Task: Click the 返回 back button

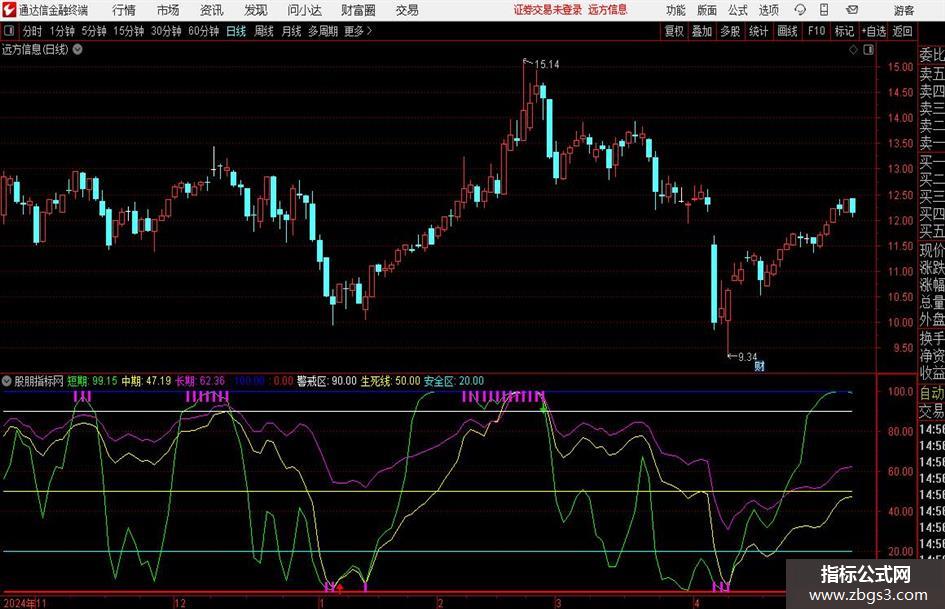Action: [902, 31]
